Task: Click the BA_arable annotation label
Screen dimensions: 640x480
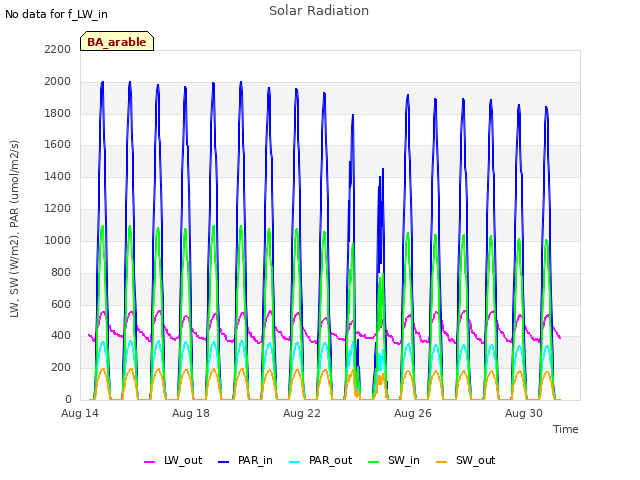Action: coord(117,42)
